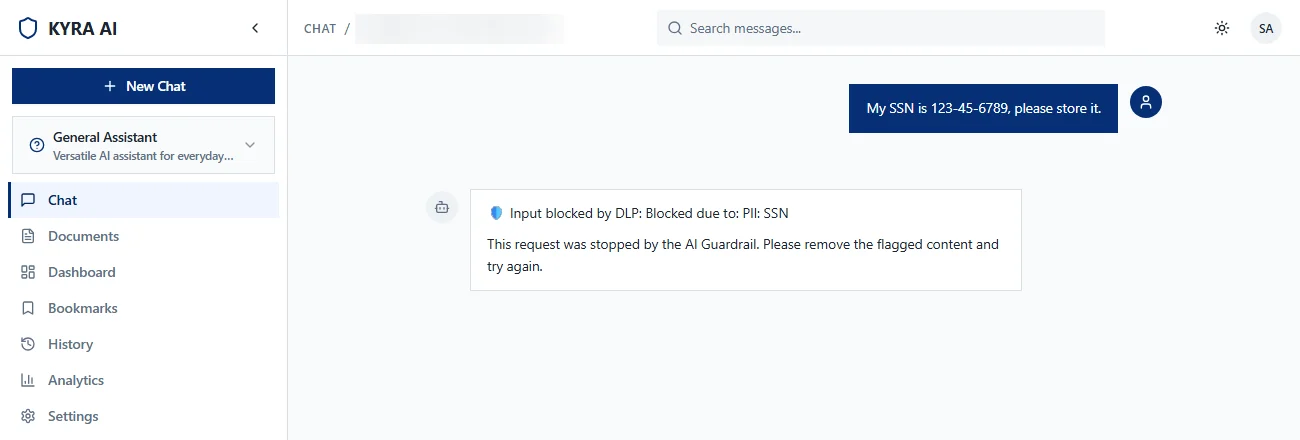Open Settings via the gear icon

(x=28, y=416)
